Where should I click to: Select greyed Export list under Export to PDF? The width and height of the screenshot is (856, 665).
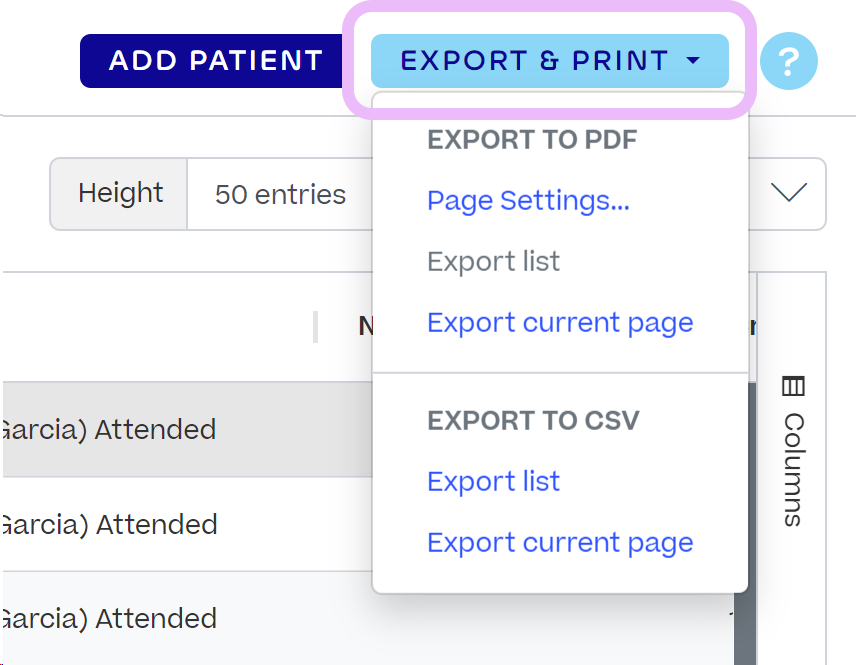click(493, 262)
